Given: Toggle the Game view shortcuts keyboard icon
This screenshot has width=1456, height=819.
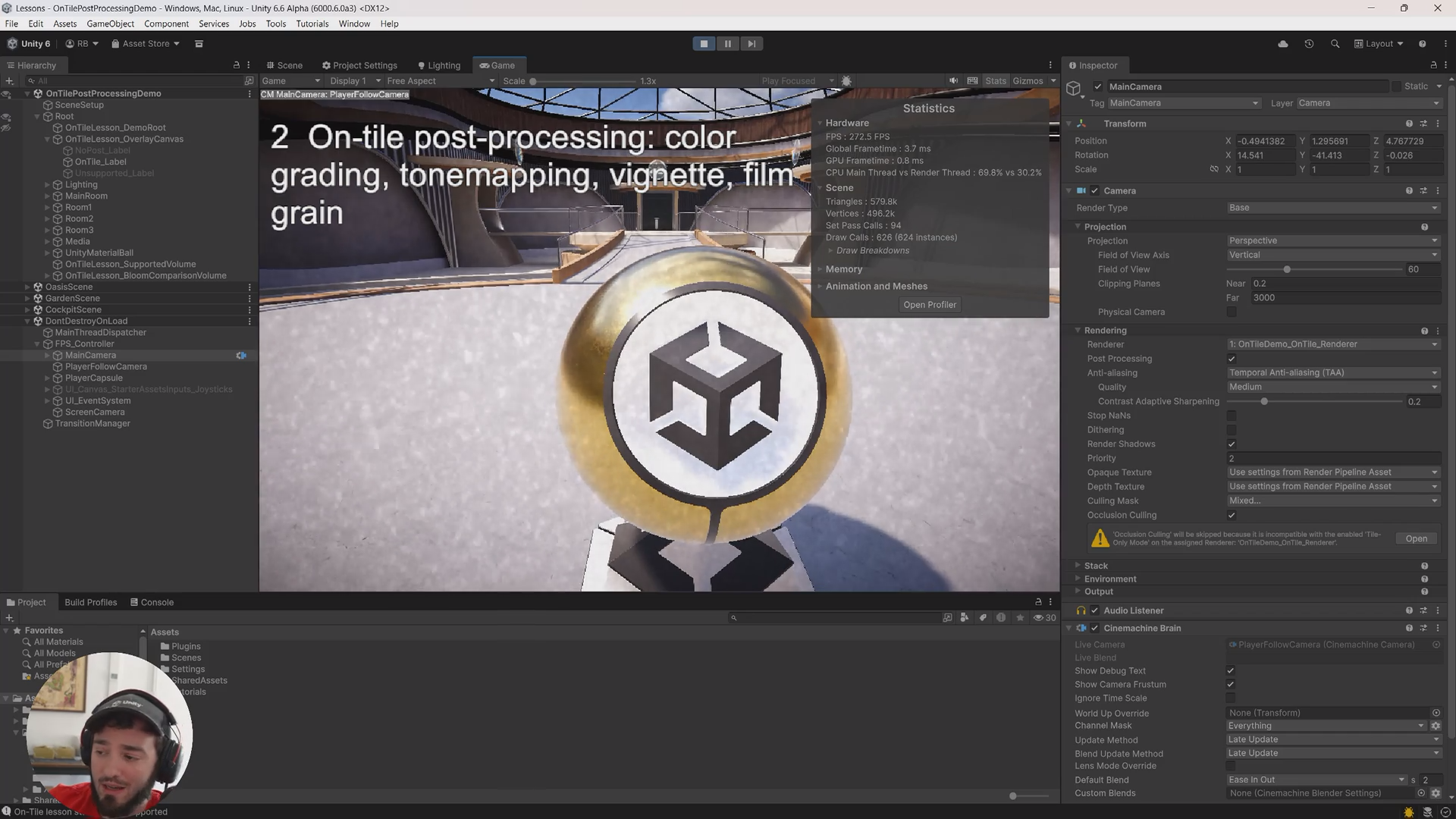Looking at the screenshot, I should (x=972, y=81).
